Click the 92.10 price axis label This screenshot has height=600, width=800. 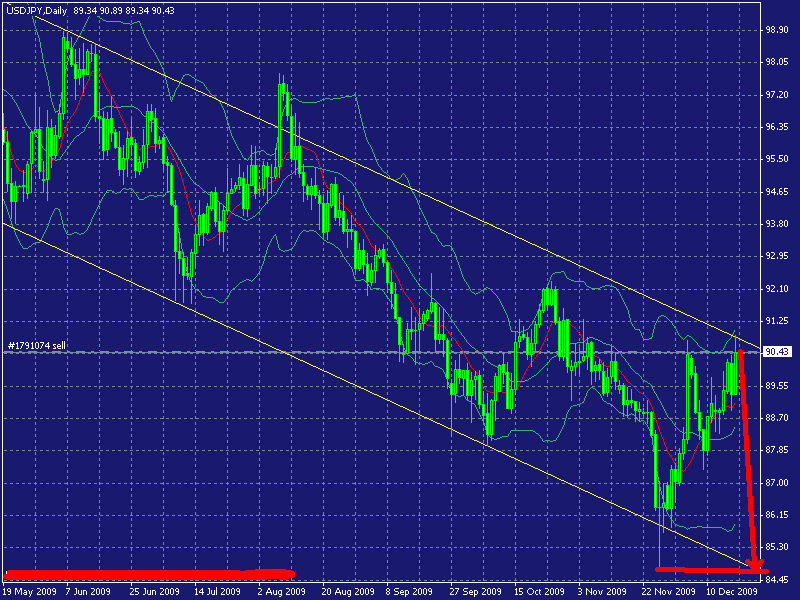click(777, 289)
